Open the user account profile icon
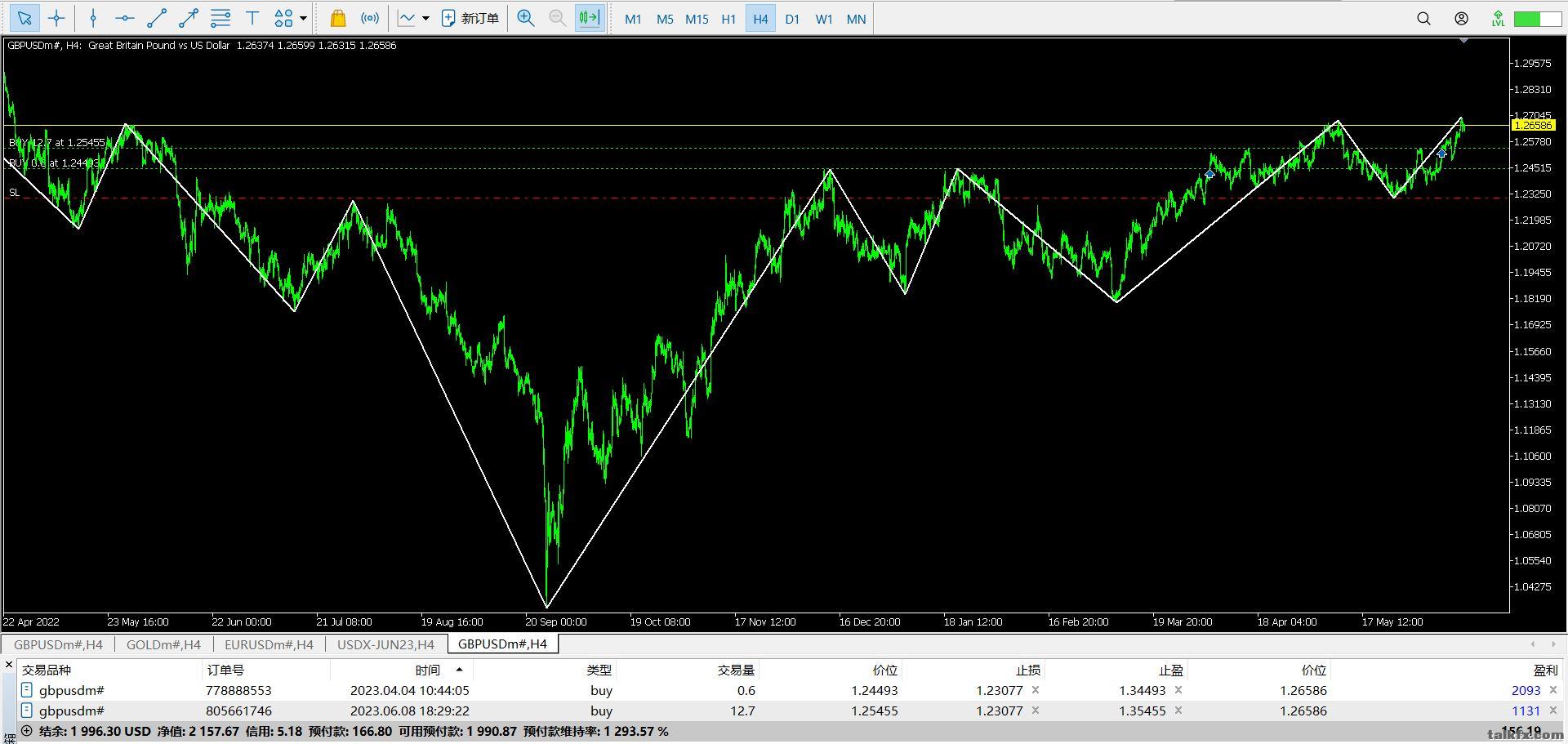The width and height of the screenshot is (1568, 744). click(x=1462, y=18)
